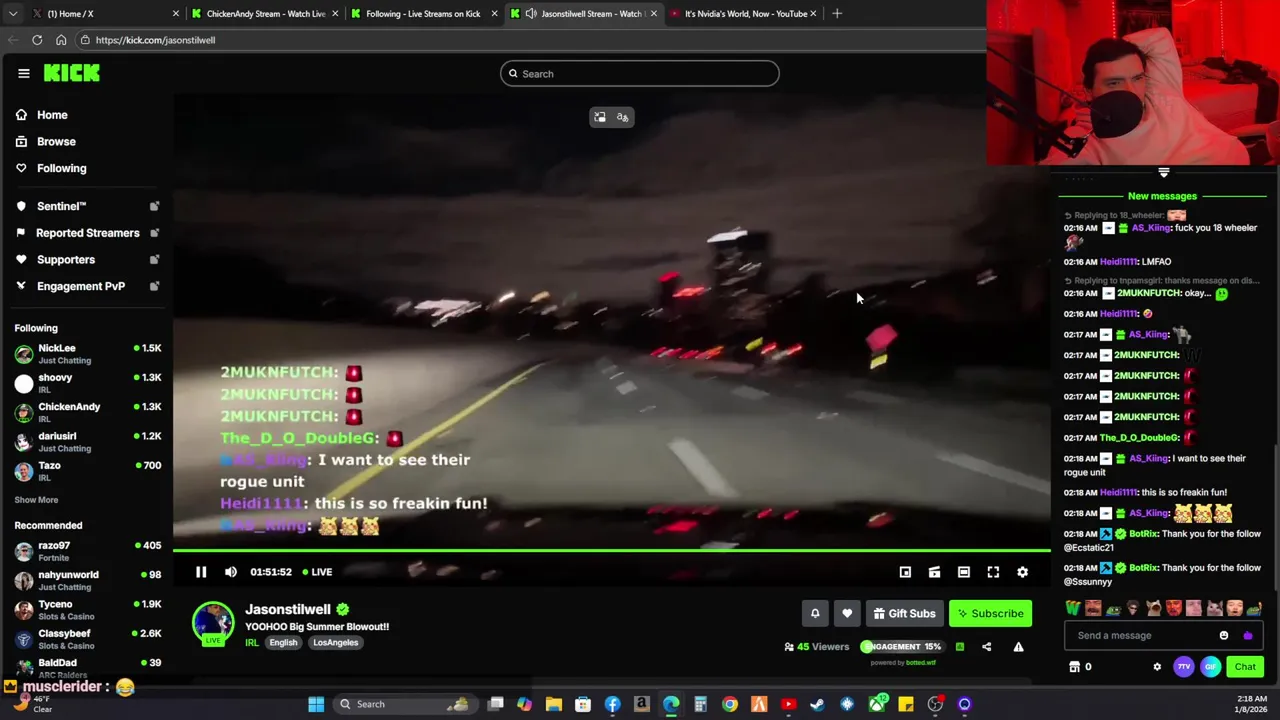Click external-link icon beside Engagement PvP
The height and width of the screenshot is (720, 1280).
[154, 286]
